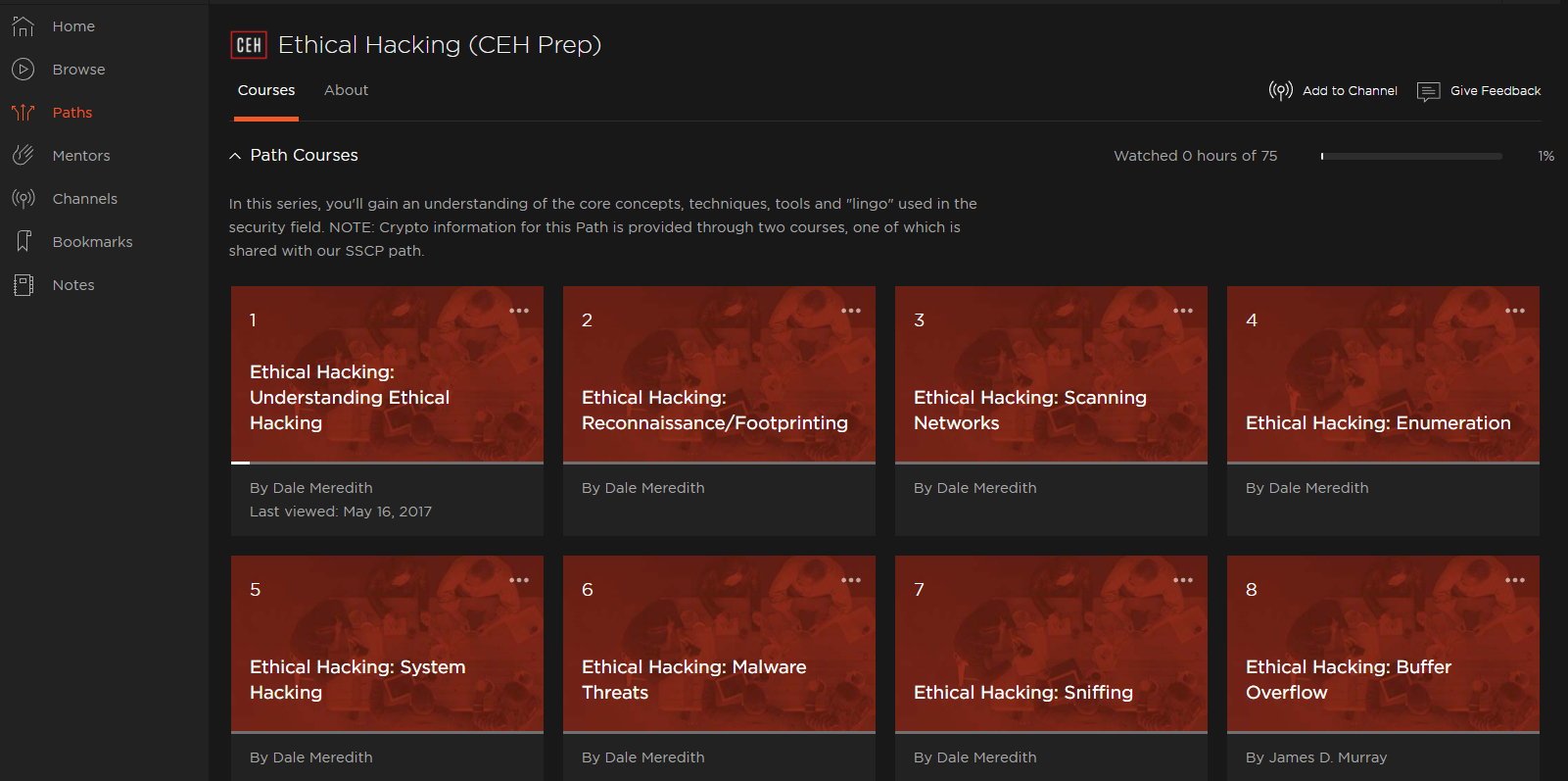Click the CEH path logo icon

[x=249, y=45]
